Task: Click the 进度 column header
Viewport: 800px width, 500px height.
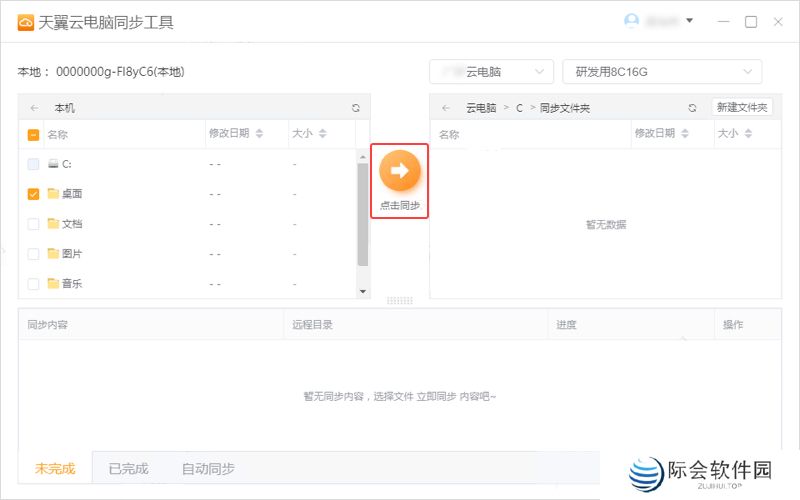Action: coord(566,324)
